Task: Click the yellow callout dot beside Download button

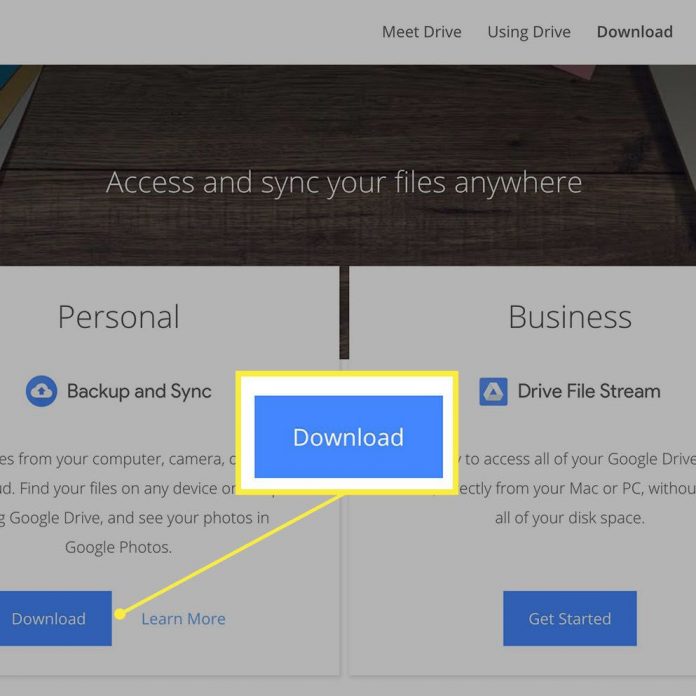Action: 120,613
